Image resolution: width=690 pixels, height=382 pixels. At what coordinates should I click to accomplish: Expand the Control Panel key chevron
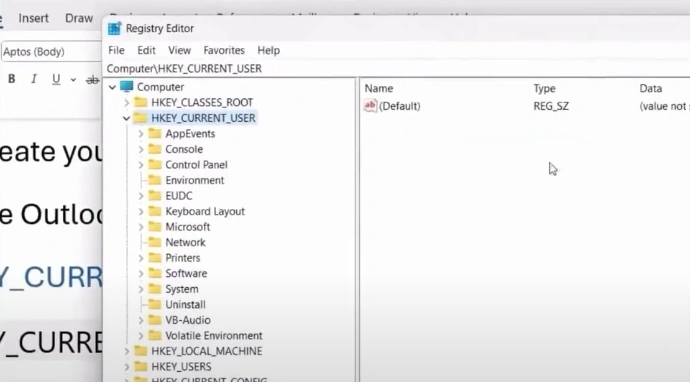(141, 165)
